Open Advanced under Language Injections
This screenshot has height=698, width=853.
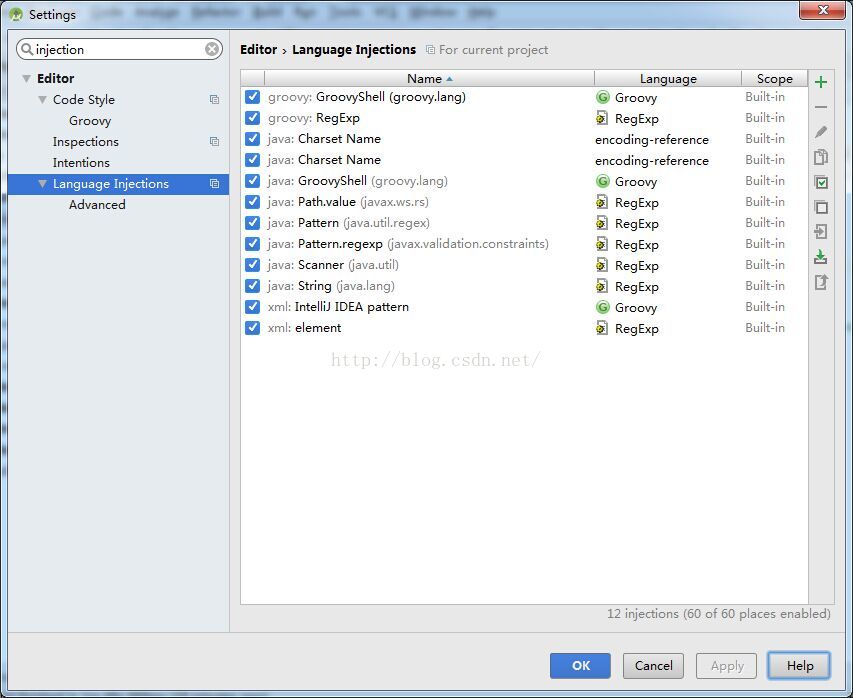click(x=97, y=205)
